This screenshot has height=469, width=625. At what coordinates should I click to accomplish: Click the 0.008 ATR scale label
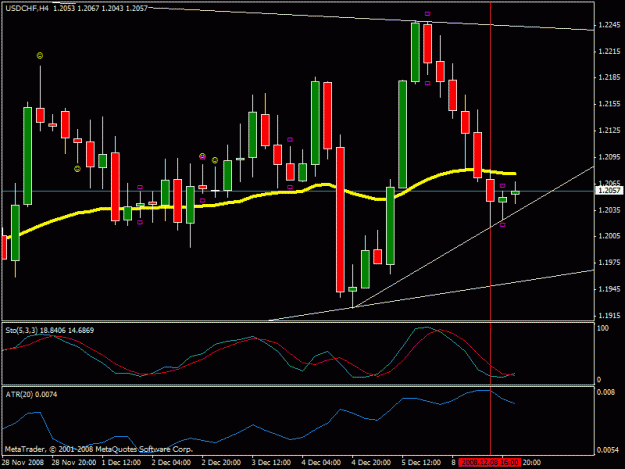(x=605, y=392)
